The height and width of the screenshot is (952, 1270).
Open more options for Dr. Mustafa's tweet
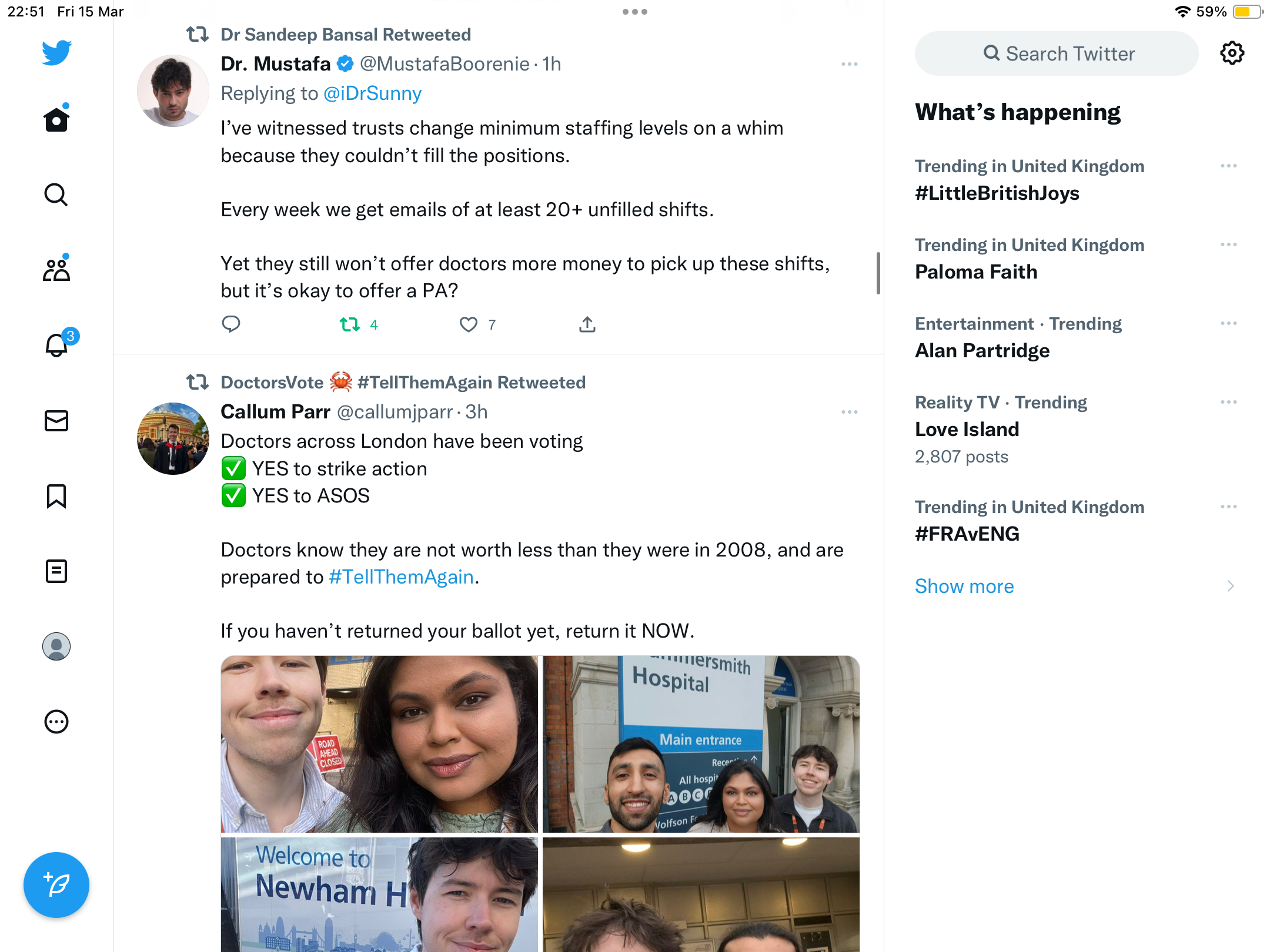click(x=850, y=64)
